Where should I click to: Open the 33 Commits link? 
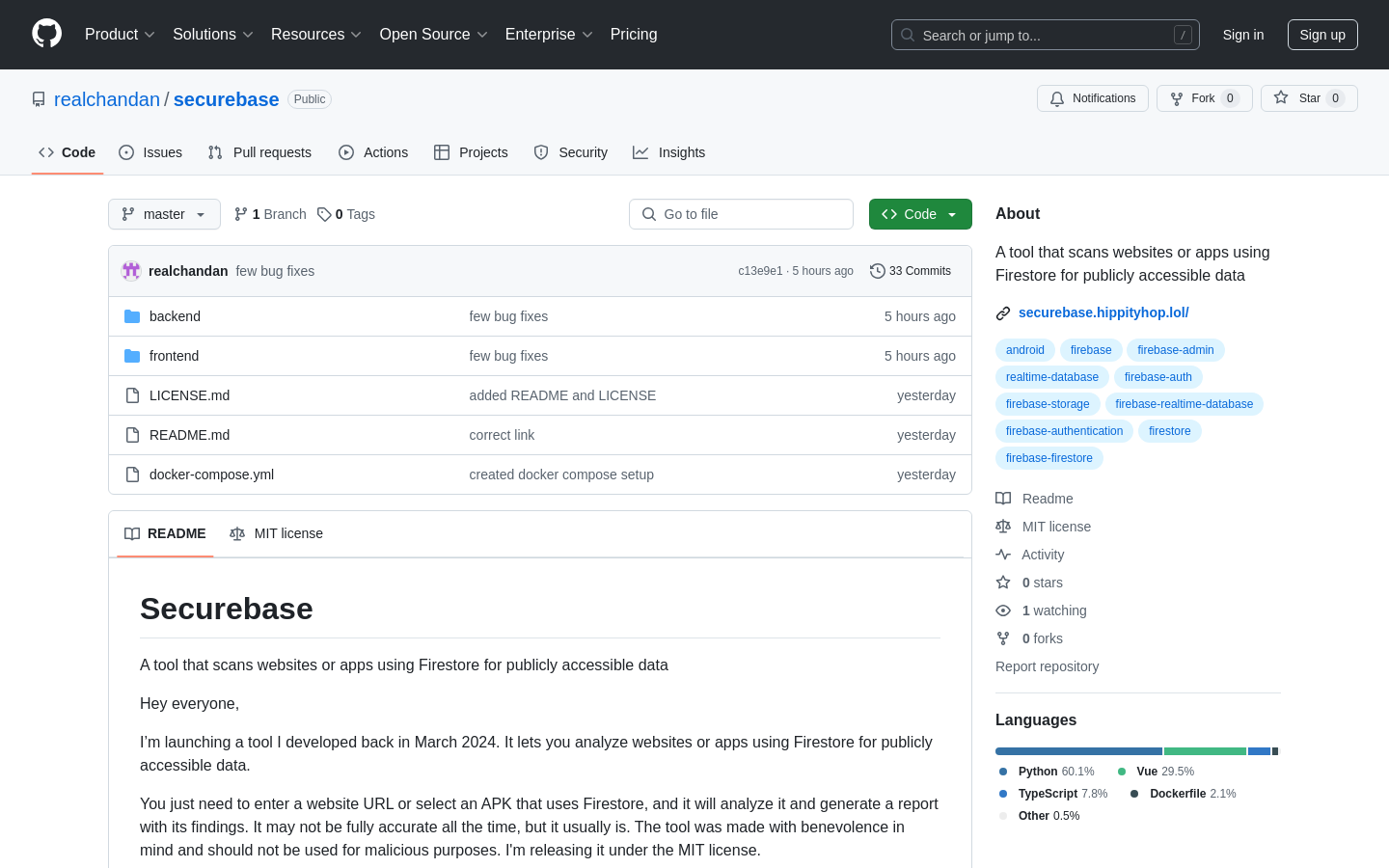pos(911,271)
